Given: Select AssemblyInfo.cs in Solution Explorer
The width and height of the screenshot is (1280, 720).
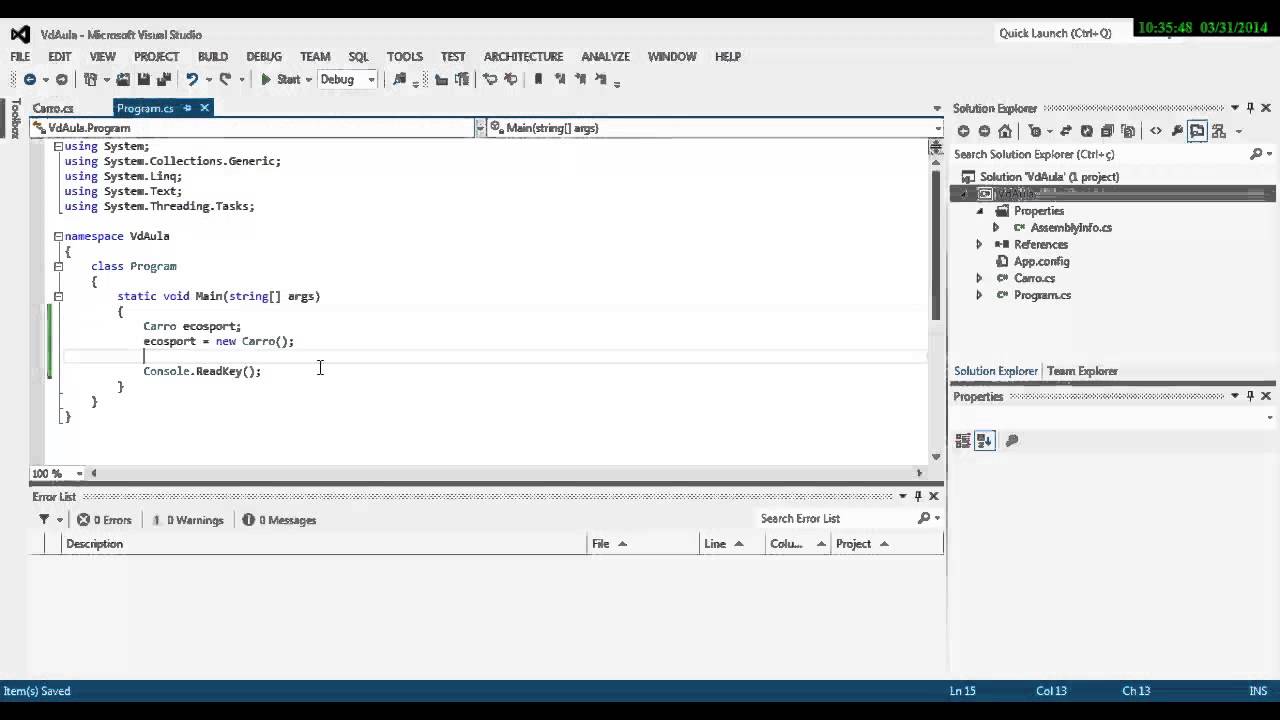Looking at the screenshot, I should click(x=1071, y=227).
